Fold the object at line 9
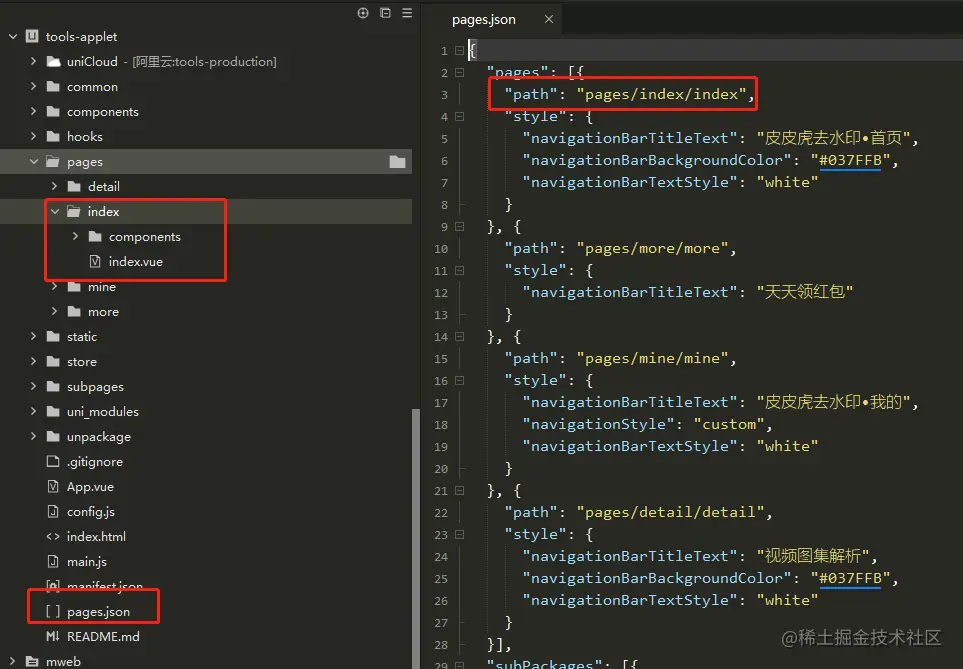The image size is (963, 669). [459, 226]
